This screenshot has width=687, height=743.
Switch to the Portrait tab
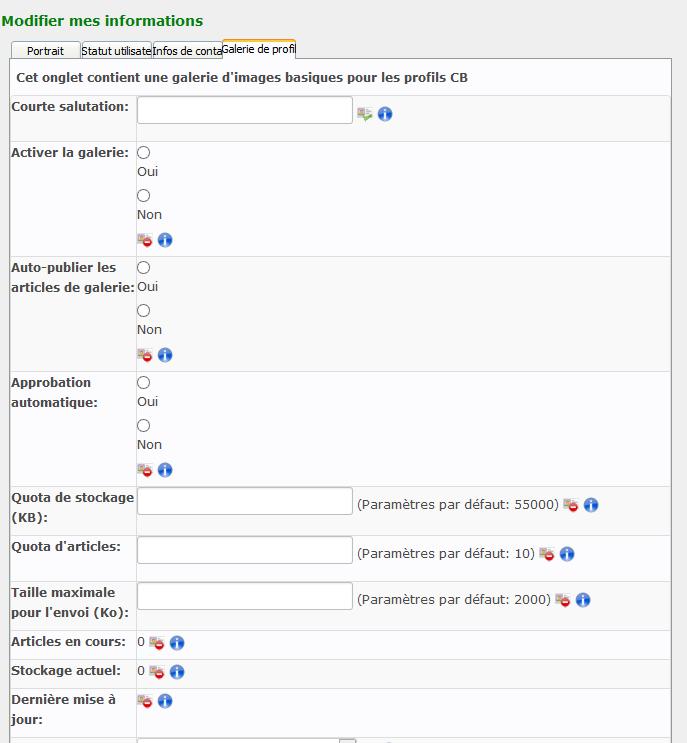[45, 50]
